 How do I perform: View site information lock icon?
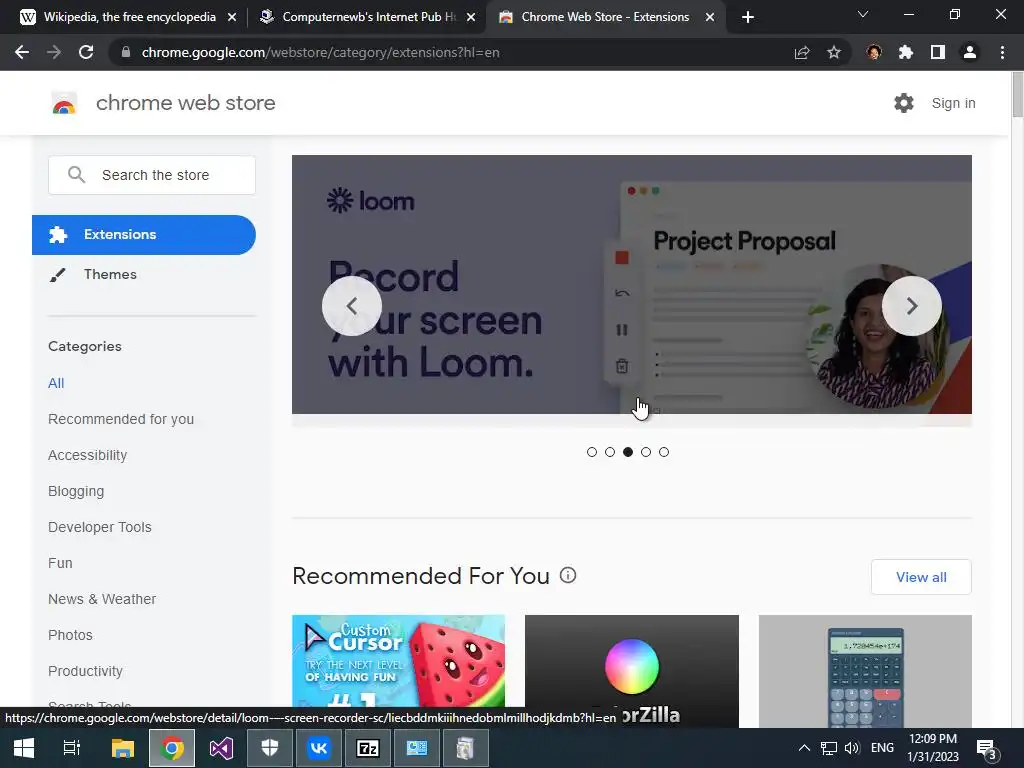tap(126, 52)
